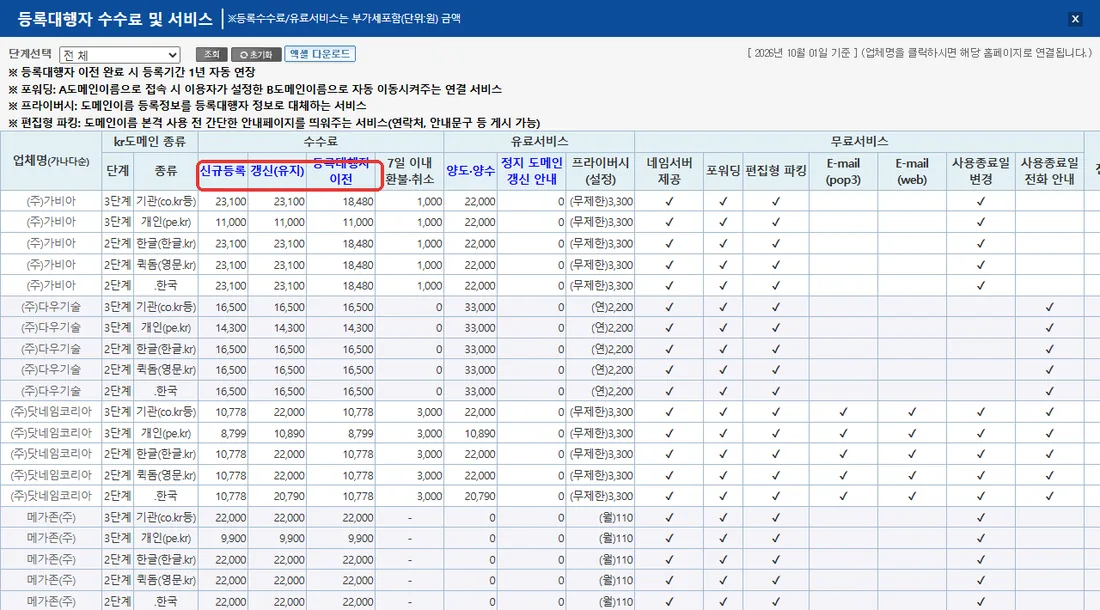Image resolution: width=1100 pixels, height=610 pixels.
Task: Open 메가존(주) link in 기관(co.kr등) row
Action: [x=51, y=517]
